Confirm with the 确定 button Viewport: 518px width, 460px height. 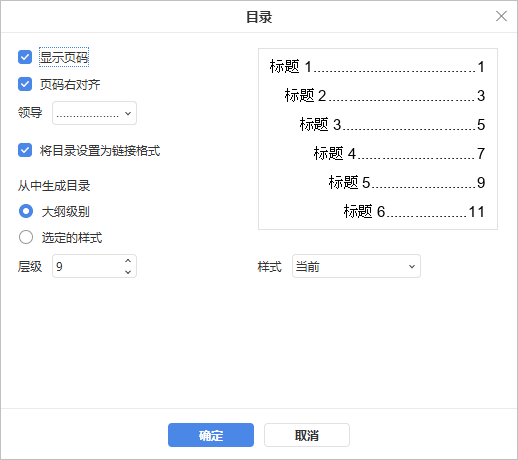pos(211,435)
